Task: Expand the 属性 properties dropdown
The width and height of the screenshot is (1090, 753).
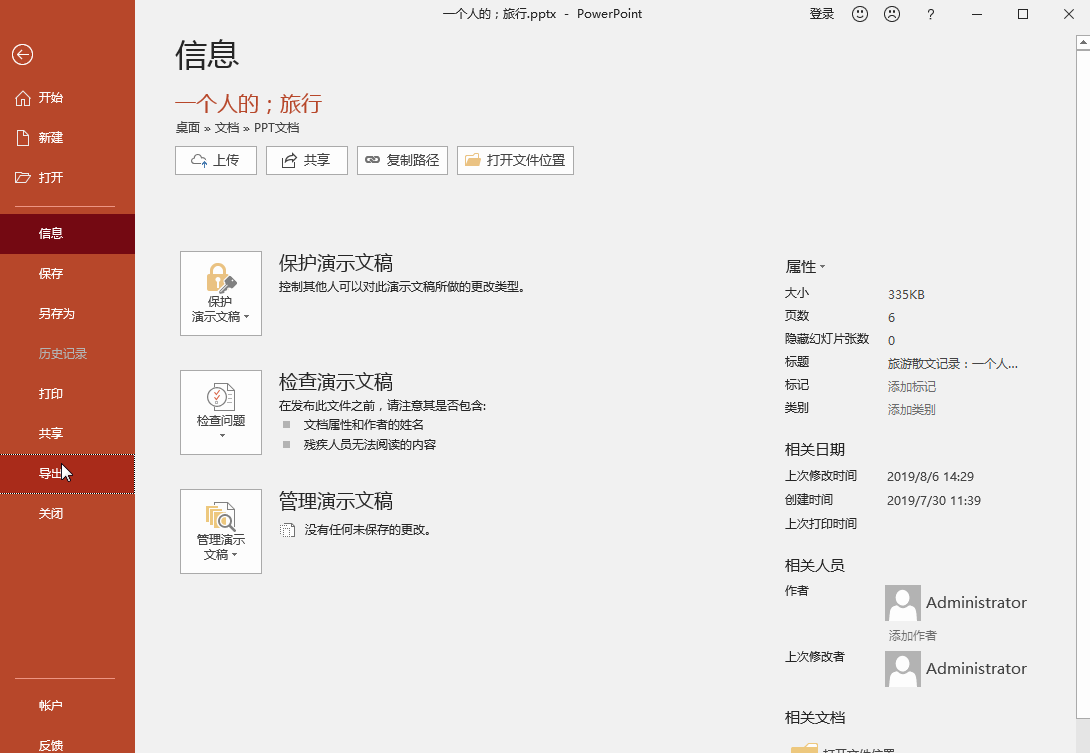Action: pyautogui.click(x=805, y=267)
